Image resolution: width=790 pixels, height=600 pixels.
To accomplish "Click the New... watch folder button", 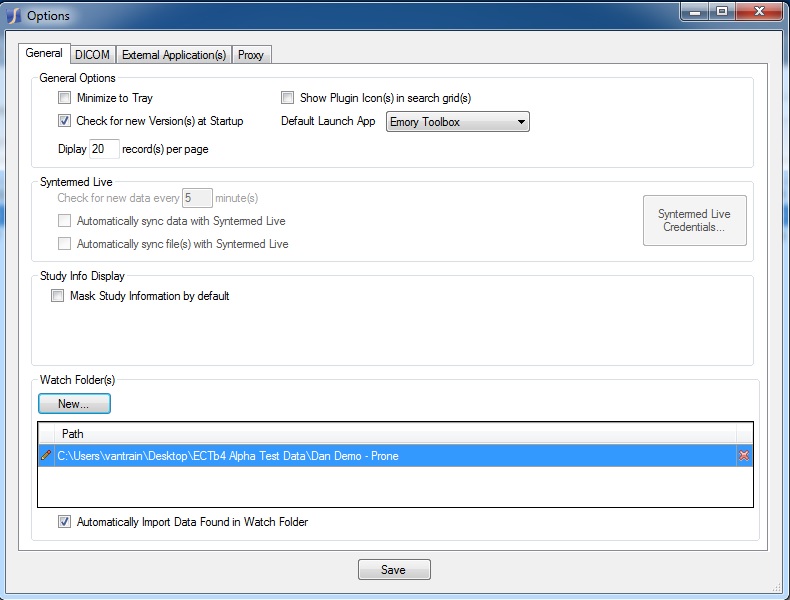I will click(74, 404).
